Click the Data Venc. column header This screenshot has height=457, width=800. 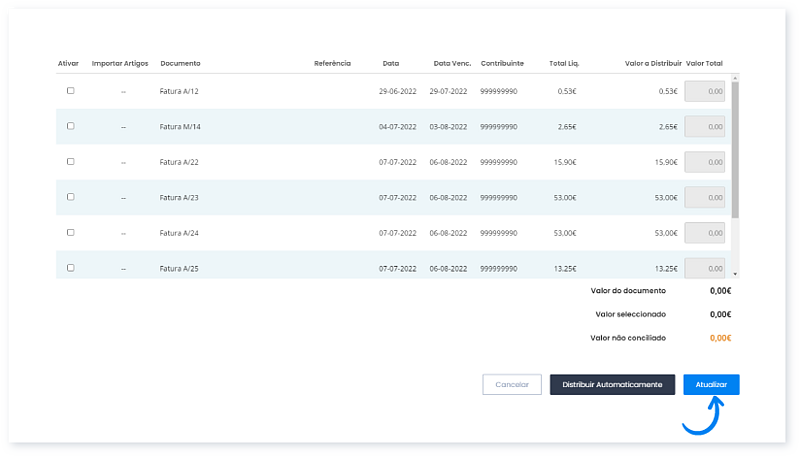coord(451,63)
